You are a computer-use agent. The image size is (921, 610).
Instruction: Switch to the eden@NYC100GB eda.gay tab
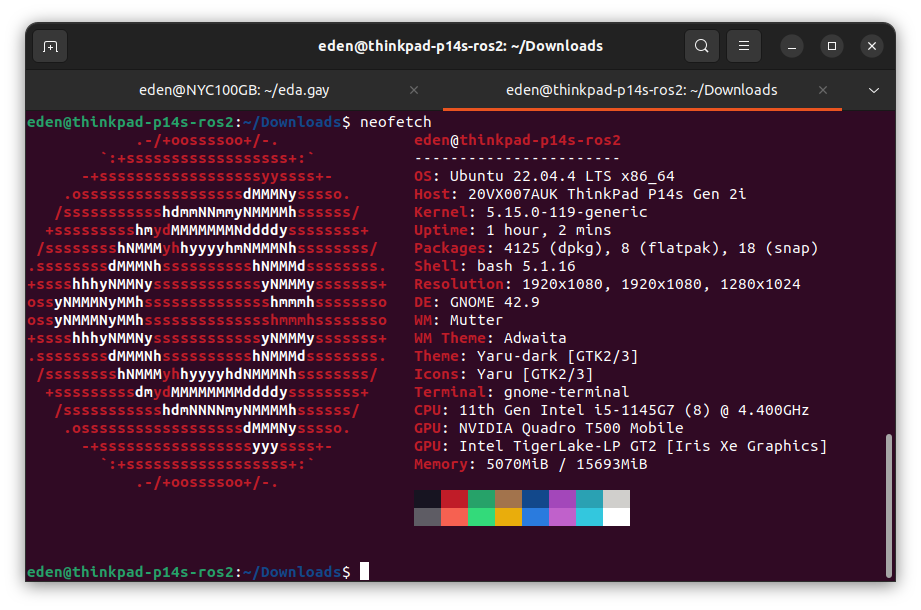click(x=234, y=90)
